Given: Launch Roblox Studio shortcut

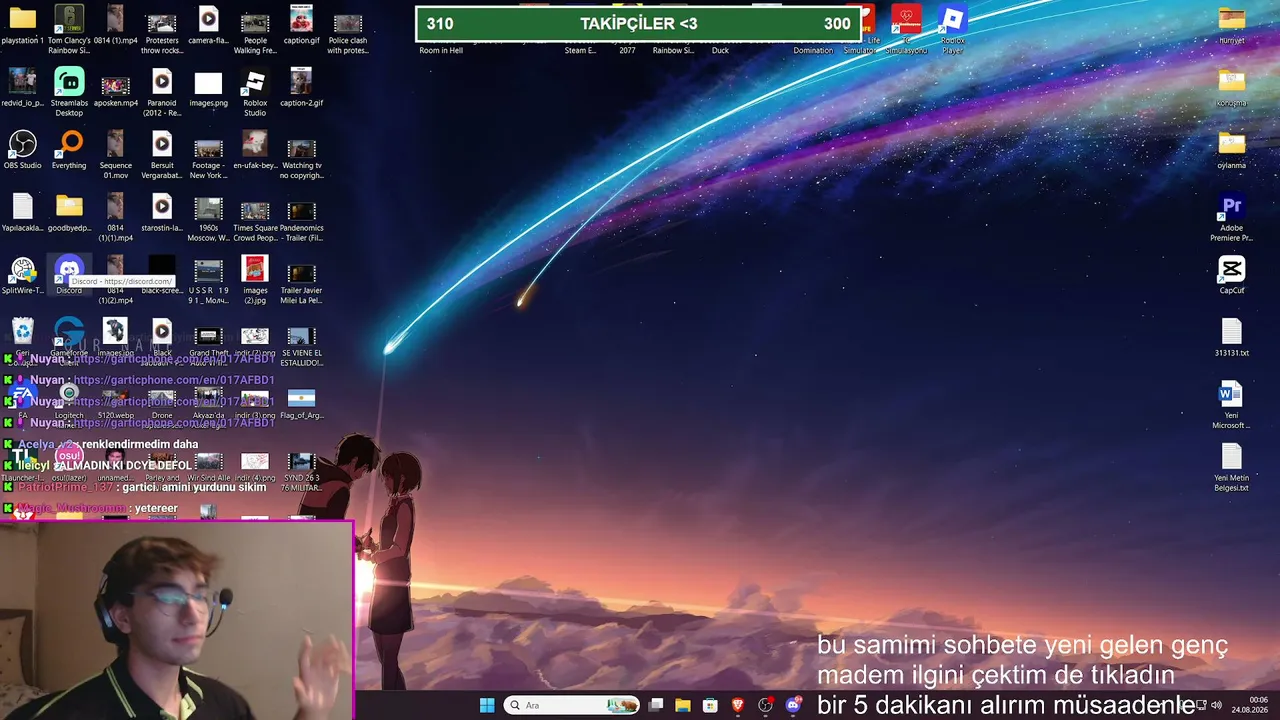Looking at the screenshot, I should pyautogui.click(x=255, y=92).
